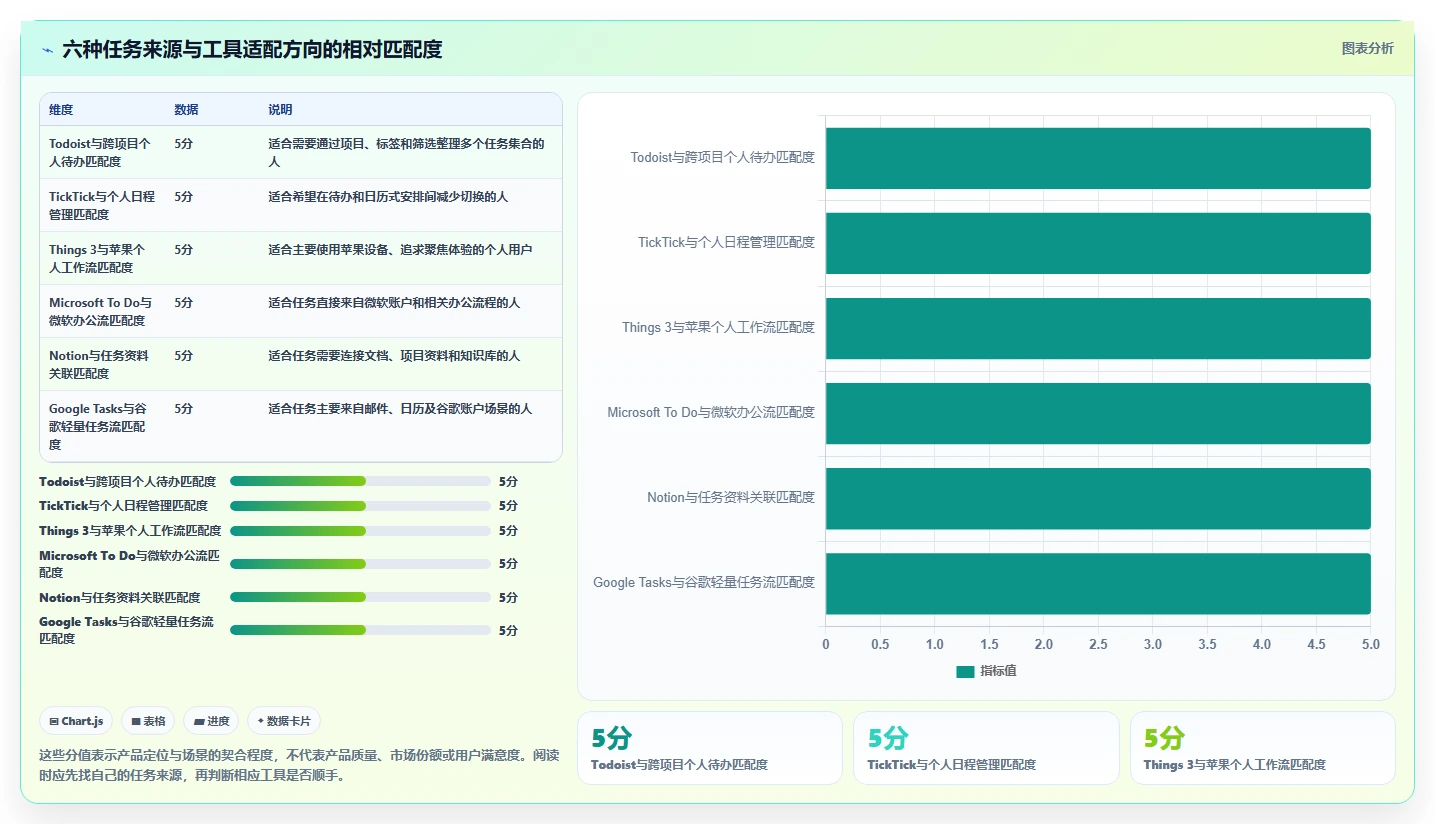Click the 指标值 legend label

click(998, 672)
